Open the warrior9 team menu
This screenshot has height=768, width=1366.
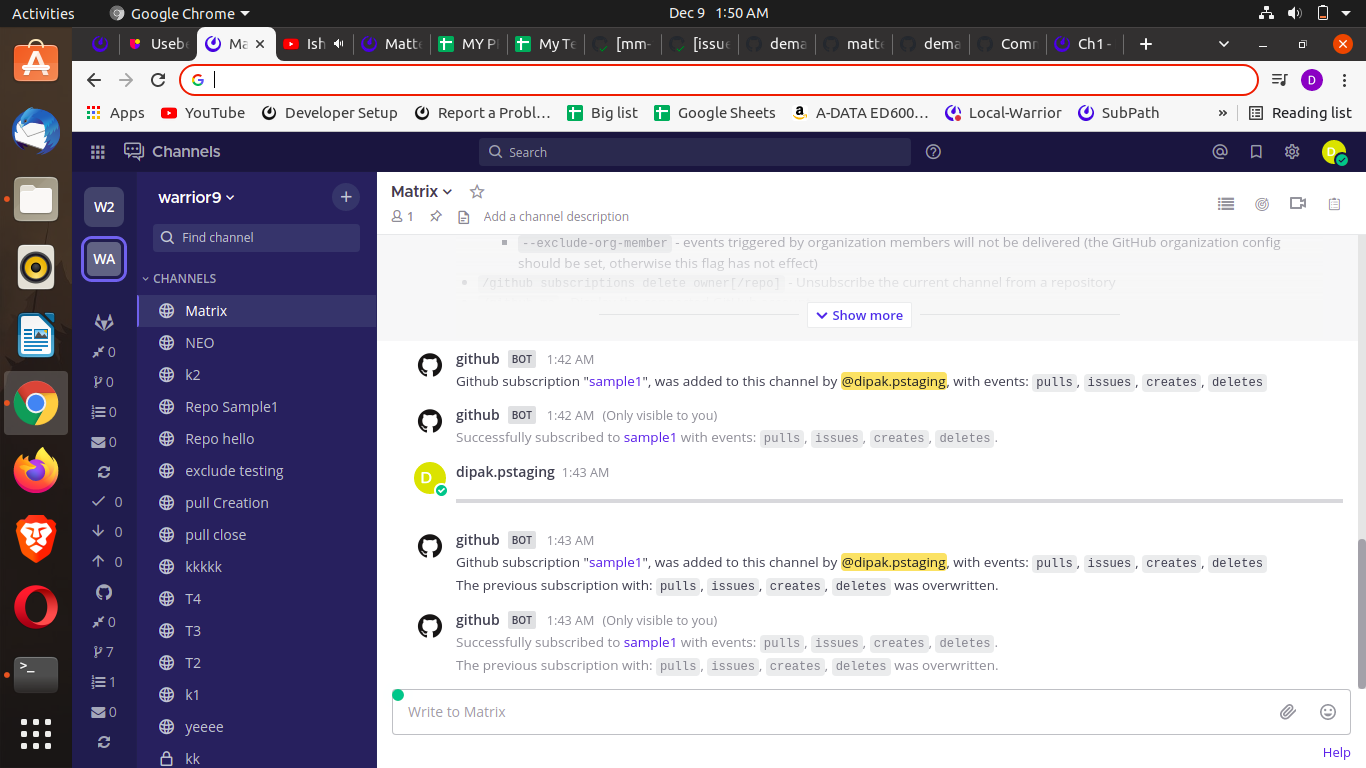pyautogui.click(x=195, y=197)
